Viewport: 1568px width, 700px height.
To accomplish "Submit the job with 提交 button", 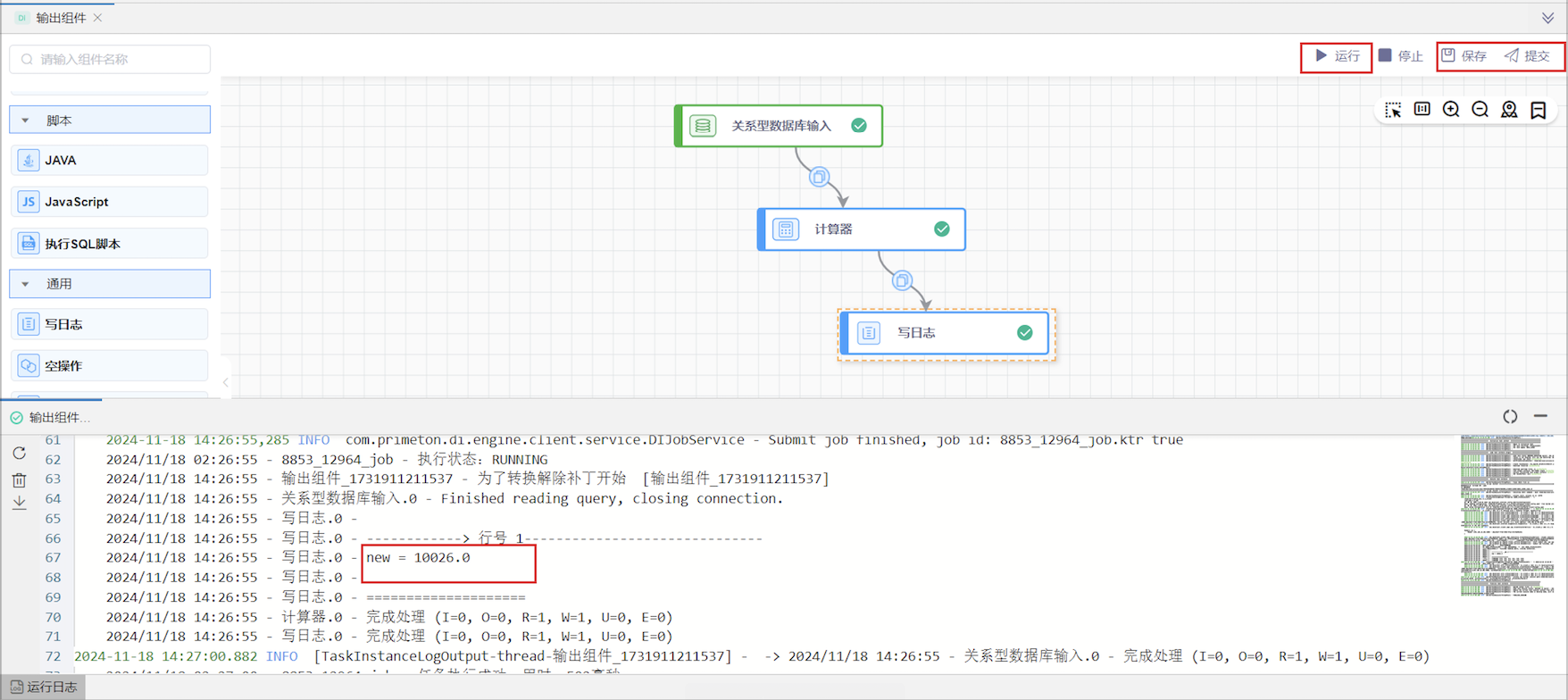I will [1527, 56].
